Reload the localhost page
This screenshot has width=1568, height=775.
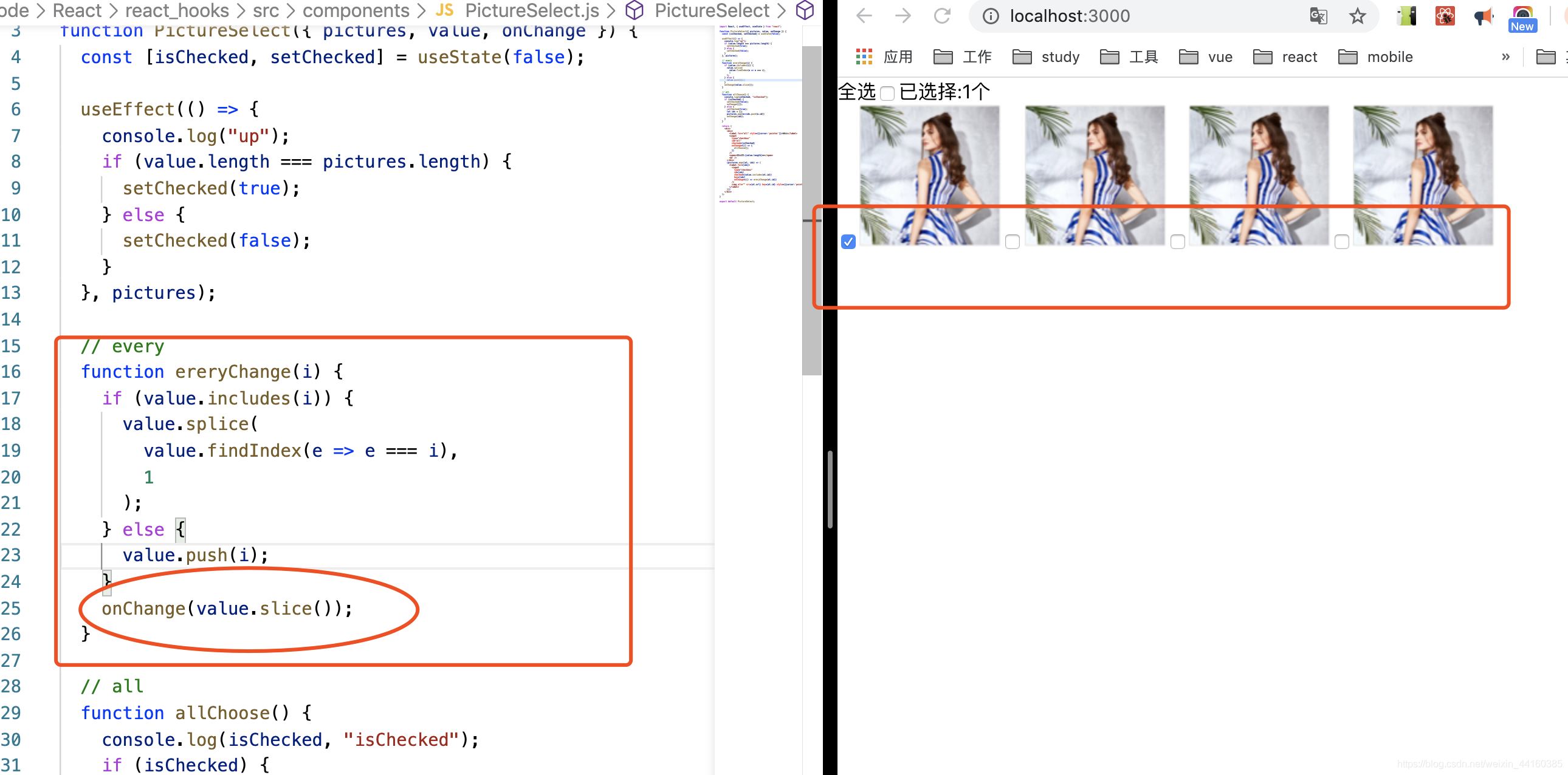[942, 16]
